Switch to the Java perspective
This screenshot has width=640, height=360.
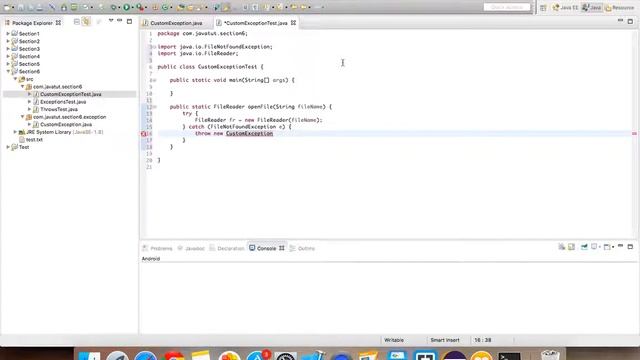[592, 7]
